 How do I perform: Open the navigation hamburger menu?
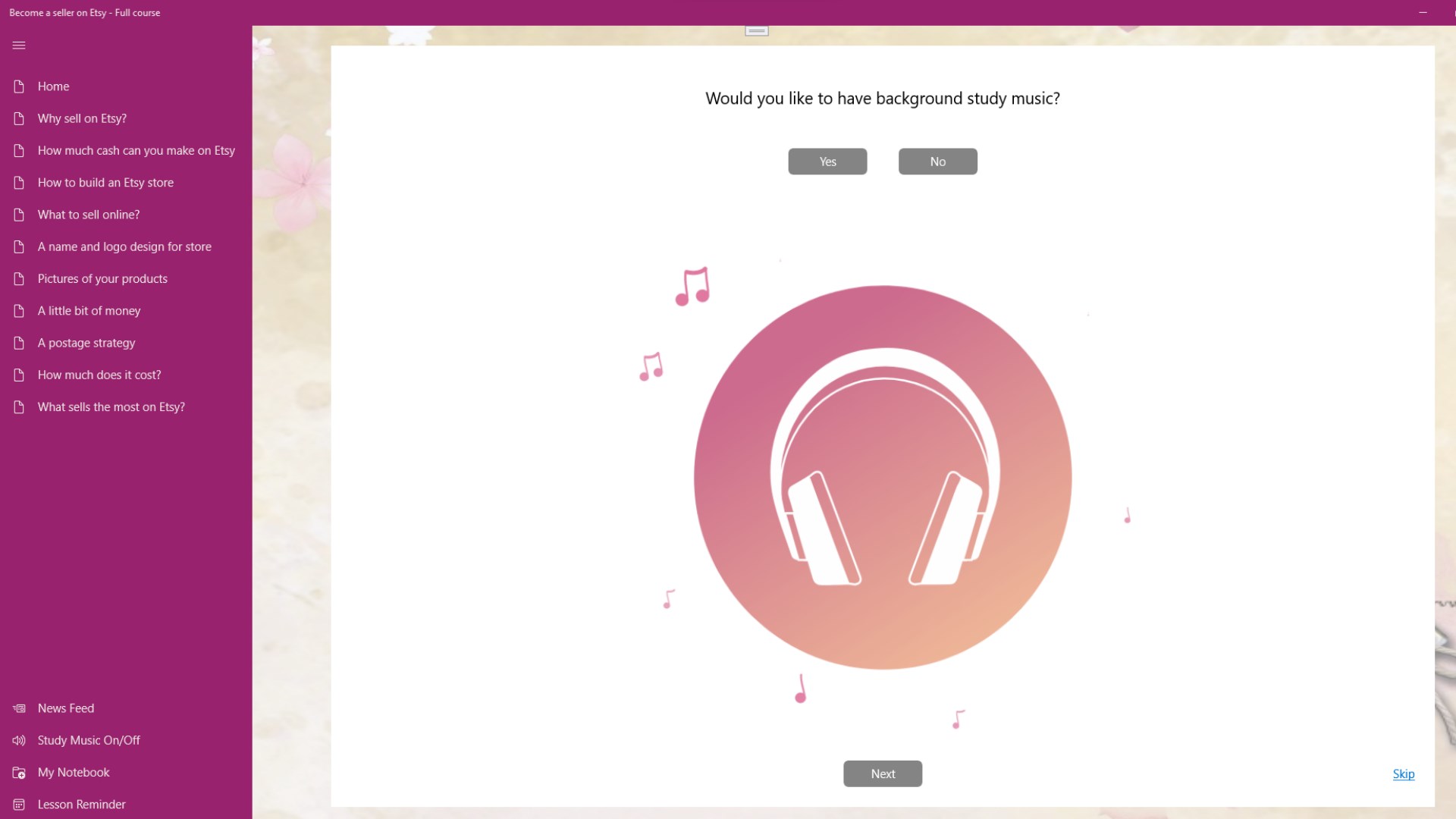(18, 45)
